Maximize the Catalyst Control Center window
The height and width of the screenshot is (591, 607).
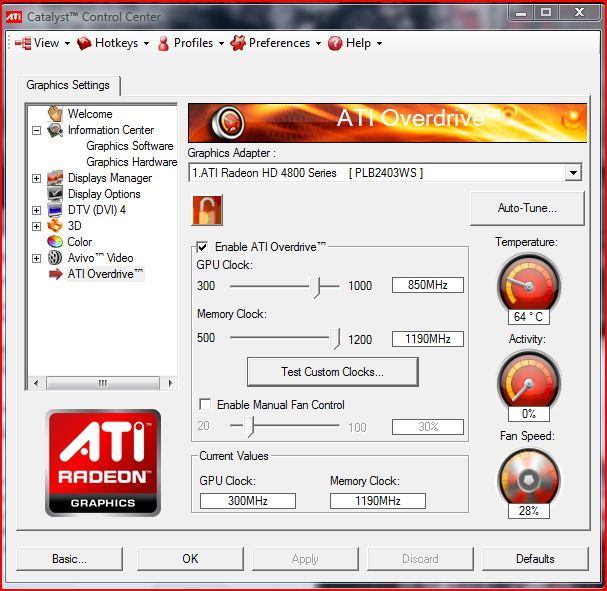pos(546,13)
